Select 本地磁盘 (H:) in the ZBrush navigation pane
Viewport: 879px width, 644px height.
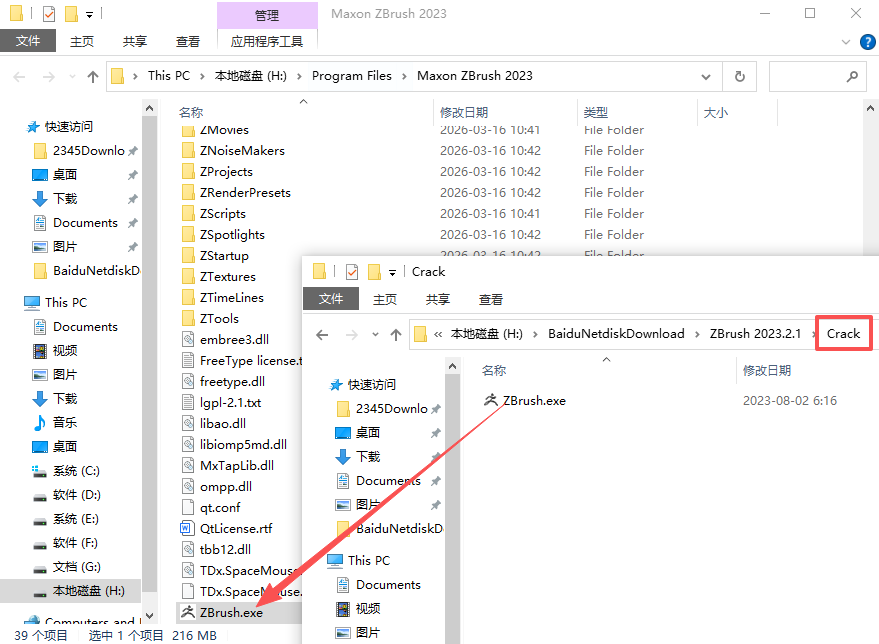point(89,591)
